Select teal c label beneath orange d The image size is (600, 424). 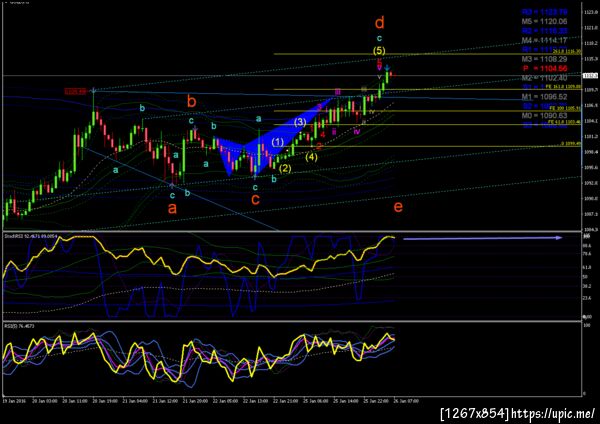tap(379, 39)
